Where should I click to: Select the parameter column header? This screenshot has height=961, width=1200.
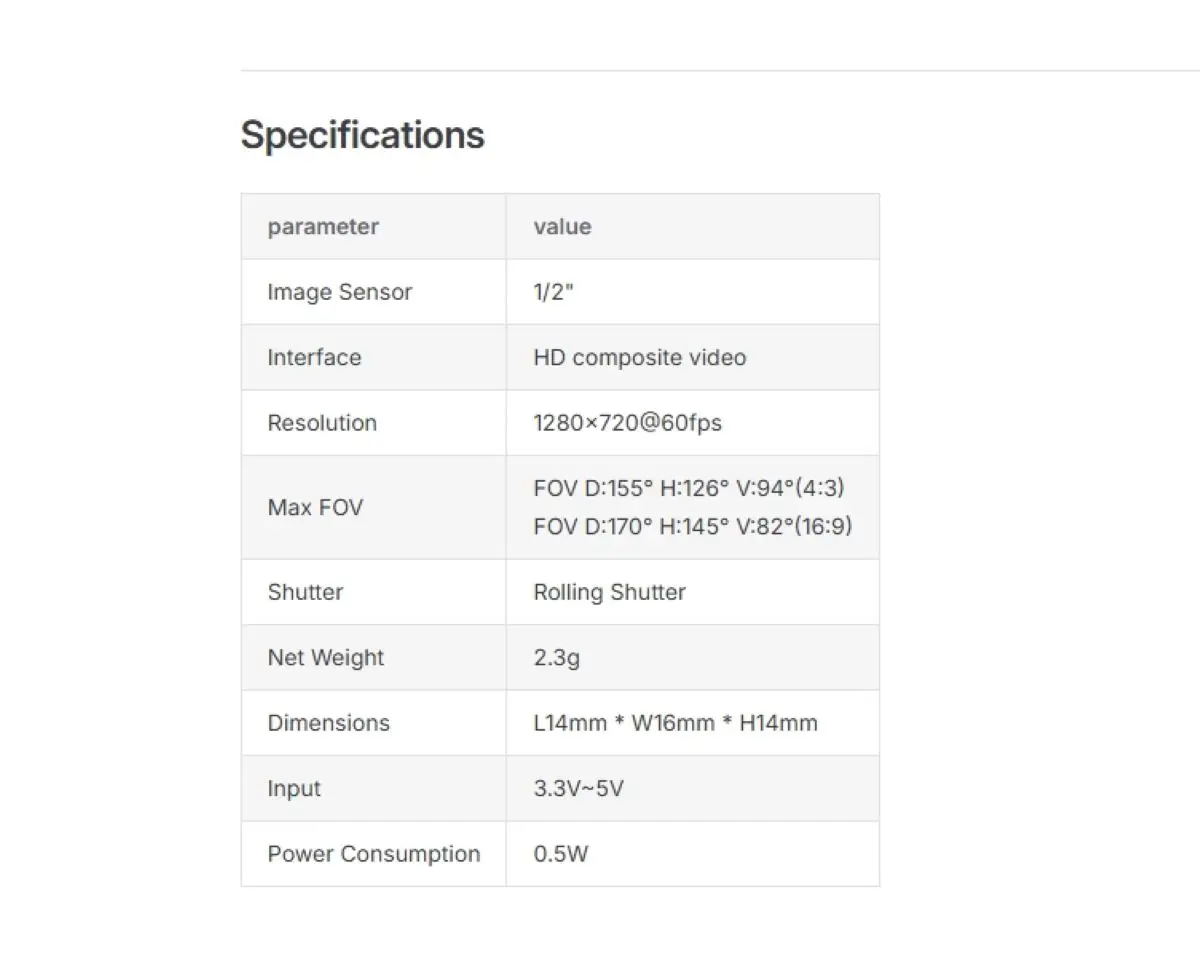(323, 227)
